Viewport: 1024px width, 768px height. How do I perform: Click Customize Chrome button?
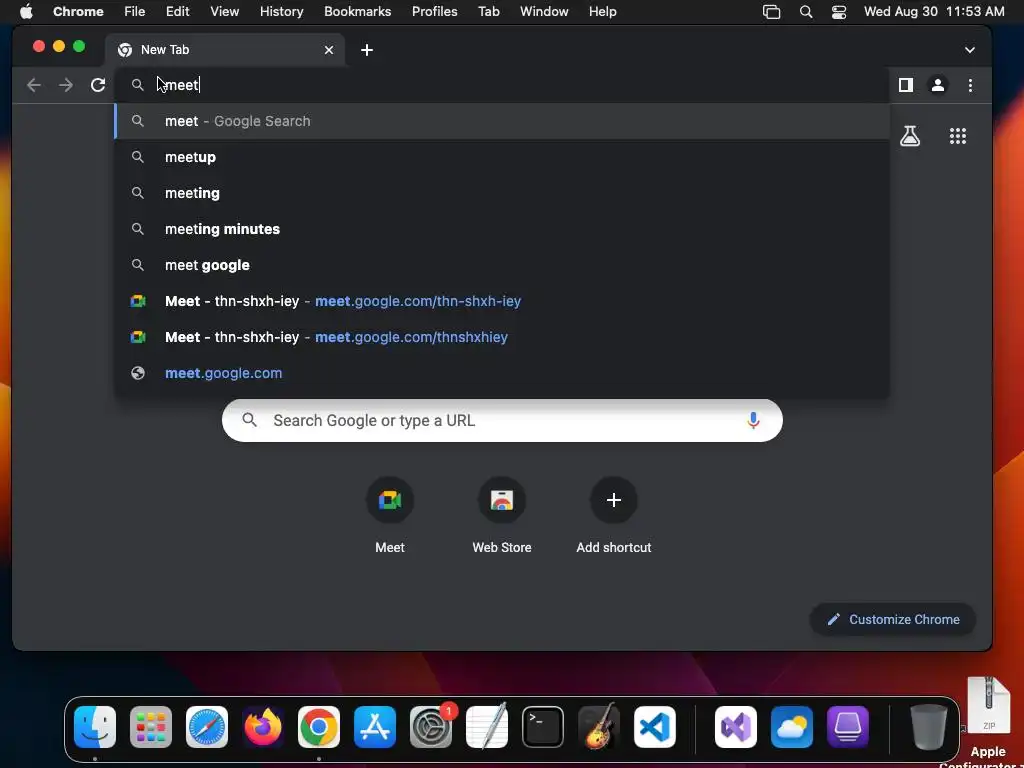893,619
